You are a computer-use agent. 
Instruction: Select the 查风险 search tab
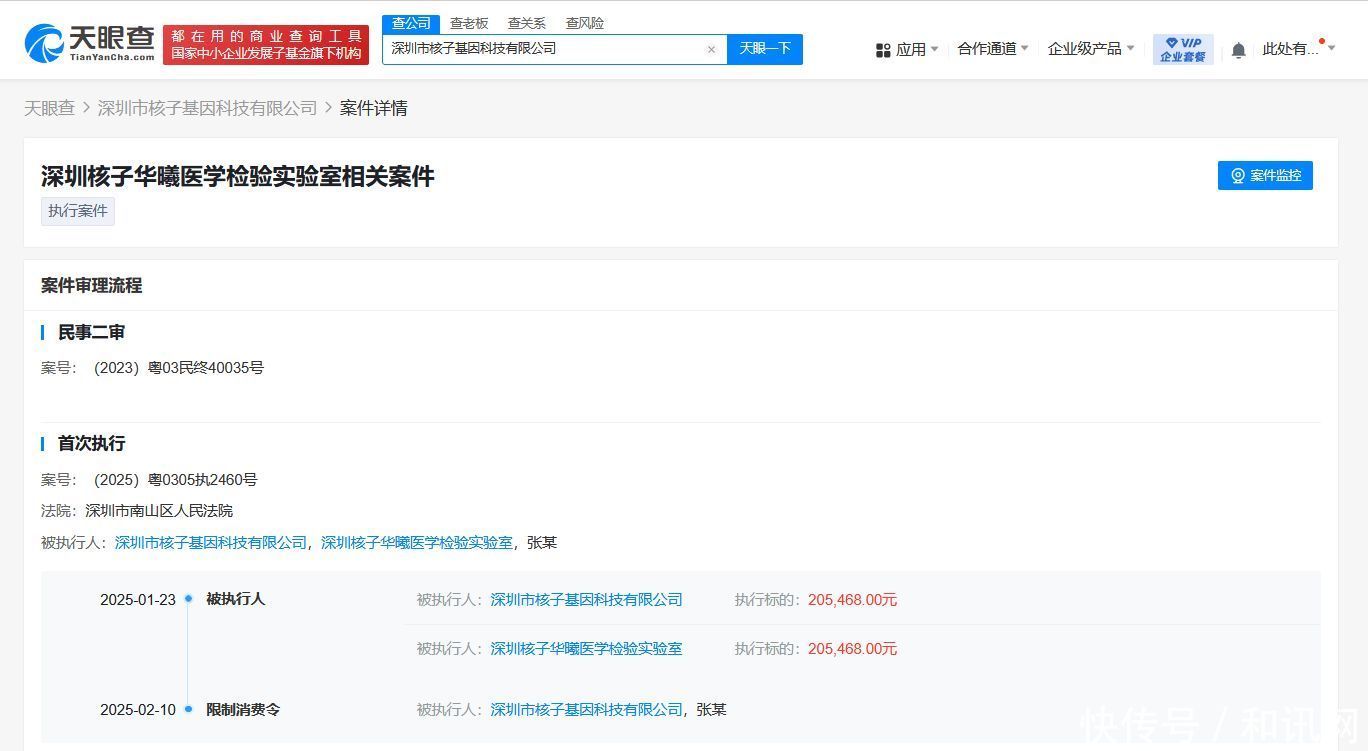[x=584, y=23]
